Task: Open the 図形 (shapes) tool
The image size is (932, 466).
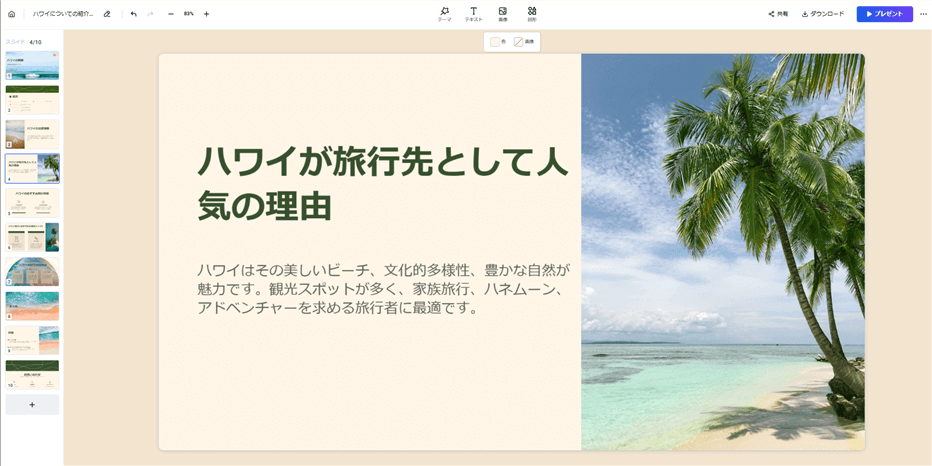Action: tap(532, 14)
